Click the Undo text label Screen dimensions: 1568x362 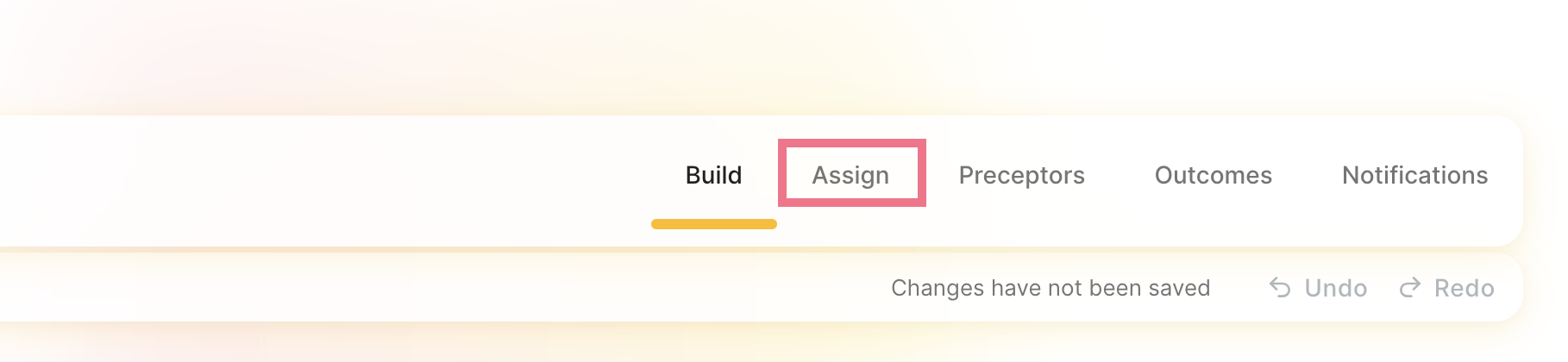point(1336,288)
